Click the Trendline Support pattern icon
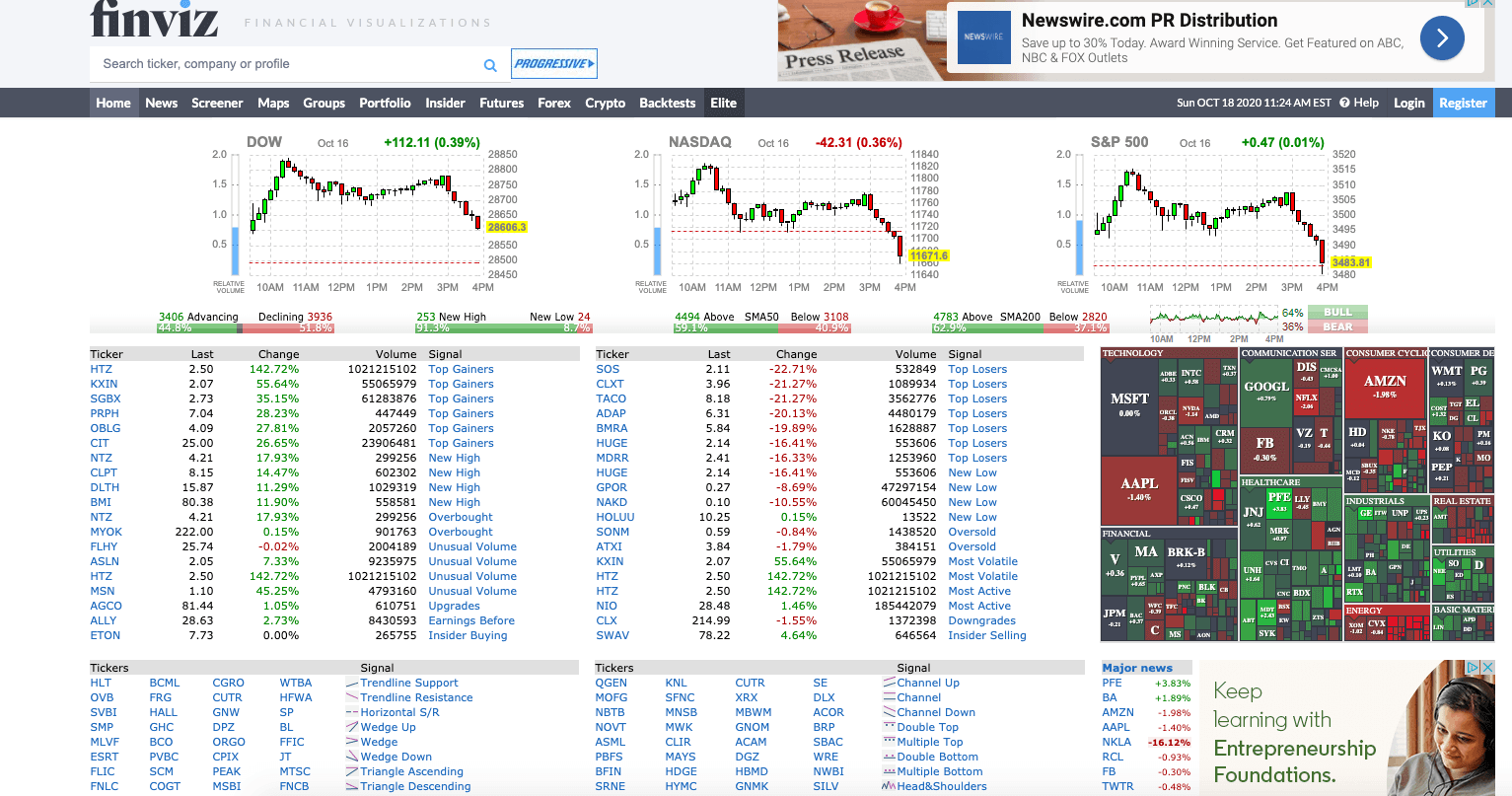 pyautogui.click(x=352, y=683)
